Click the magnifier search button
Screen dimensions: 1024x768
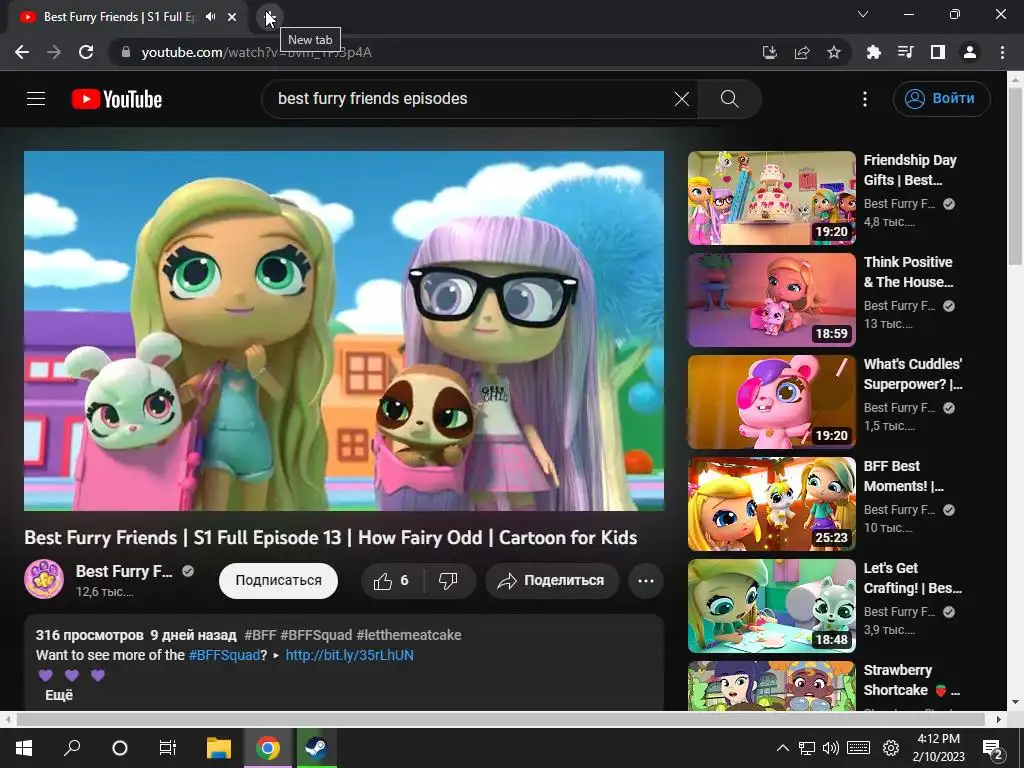[729, 99]
